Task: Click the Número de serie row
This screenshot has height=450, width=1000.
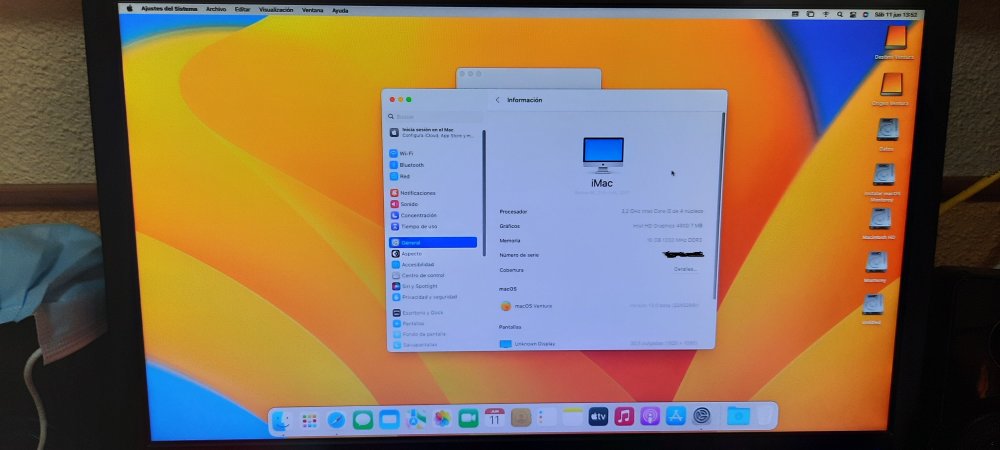Action: pos(602,255)
